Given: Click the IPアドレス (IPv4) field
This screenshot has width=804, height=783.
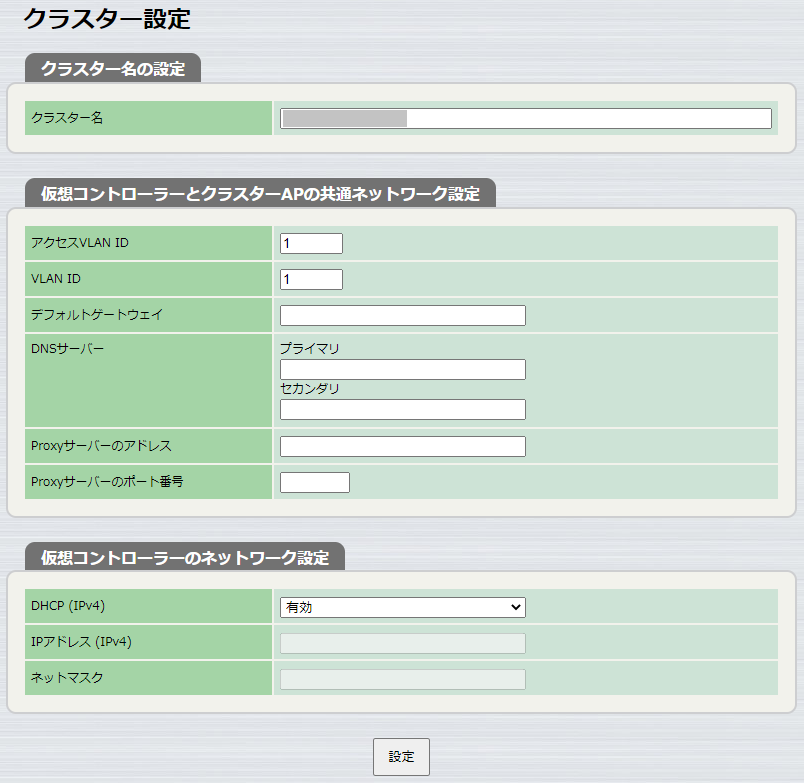Looking at the screenshot, I should (402, 643).
